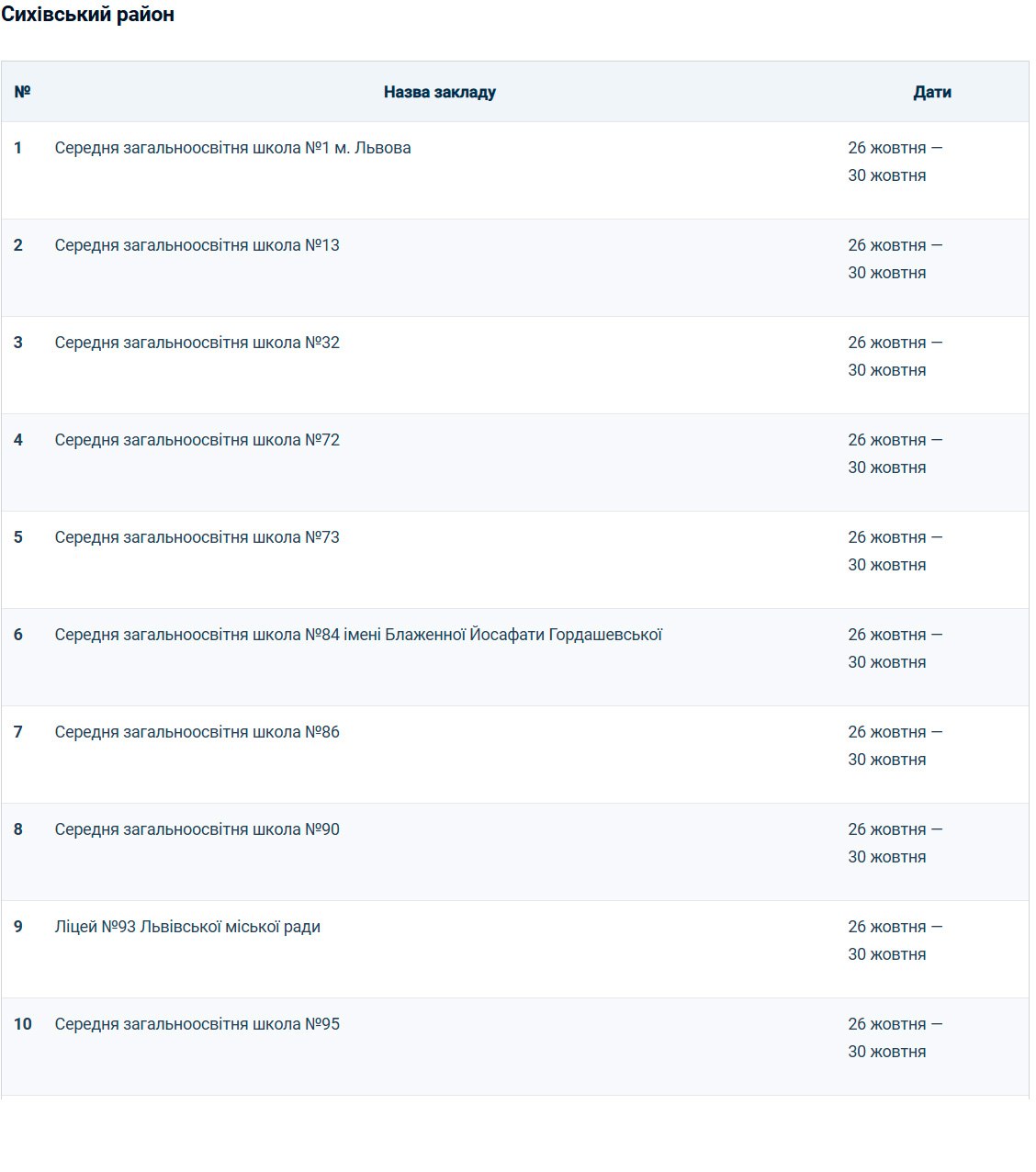The height and width of the screenshot is (1172, 1036).
Task: Select dates in the school №84 row
Action: (x=895, y=648)
